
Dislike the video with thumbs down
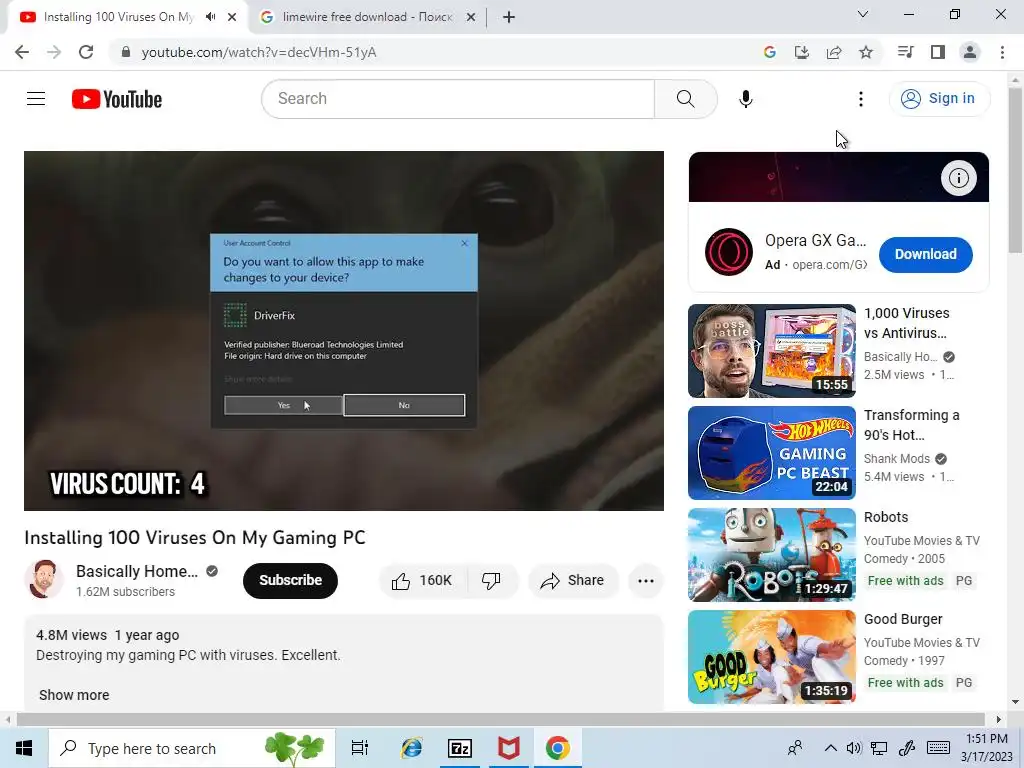pyautogui.click(x=492, y=581)
